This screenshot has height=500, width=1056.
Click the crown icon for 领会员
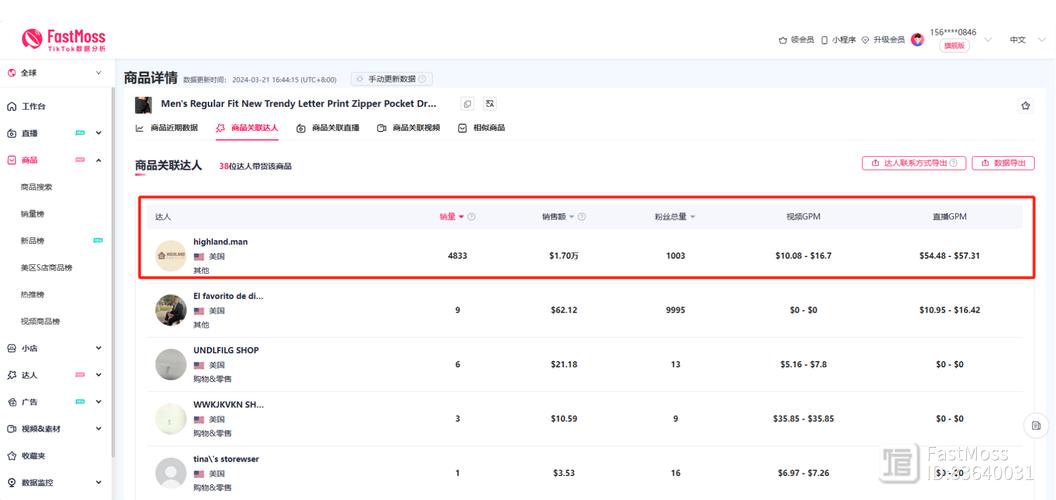click(783, 40)
